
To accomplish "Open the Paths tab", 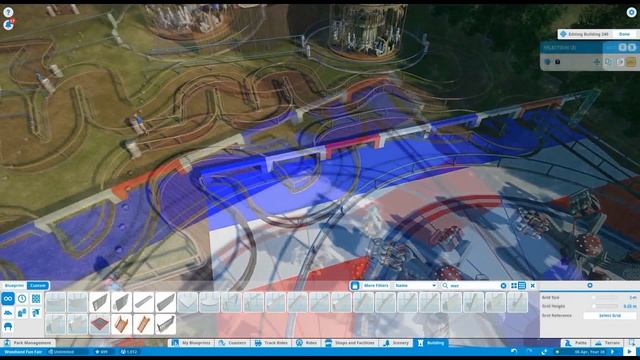I will click(x=576, y=343).
